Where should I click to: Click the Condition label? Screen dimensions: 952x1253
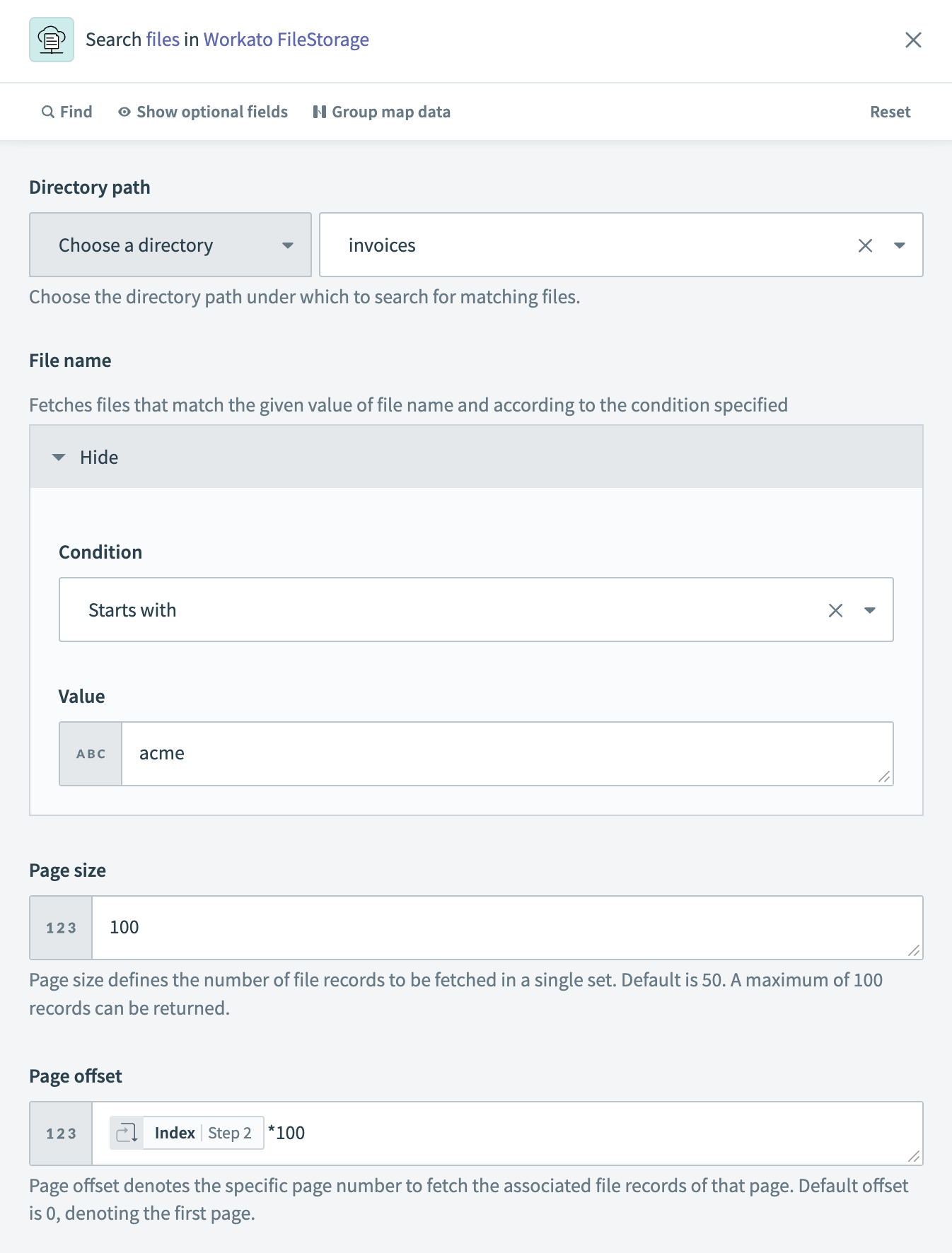click(100, 552)
